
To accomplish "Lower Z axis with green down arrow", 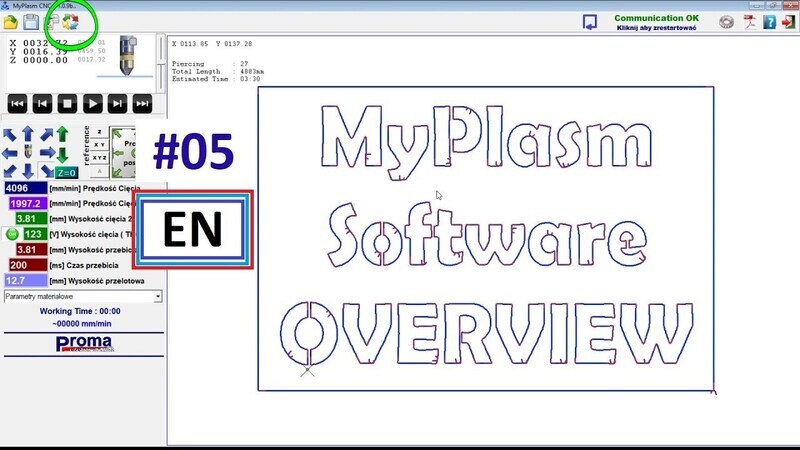I will point(63,155).
